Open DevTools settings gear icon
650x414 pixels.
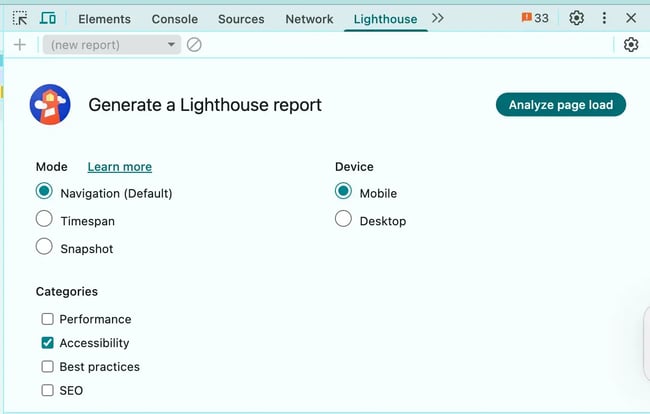[x=576, y=18]
